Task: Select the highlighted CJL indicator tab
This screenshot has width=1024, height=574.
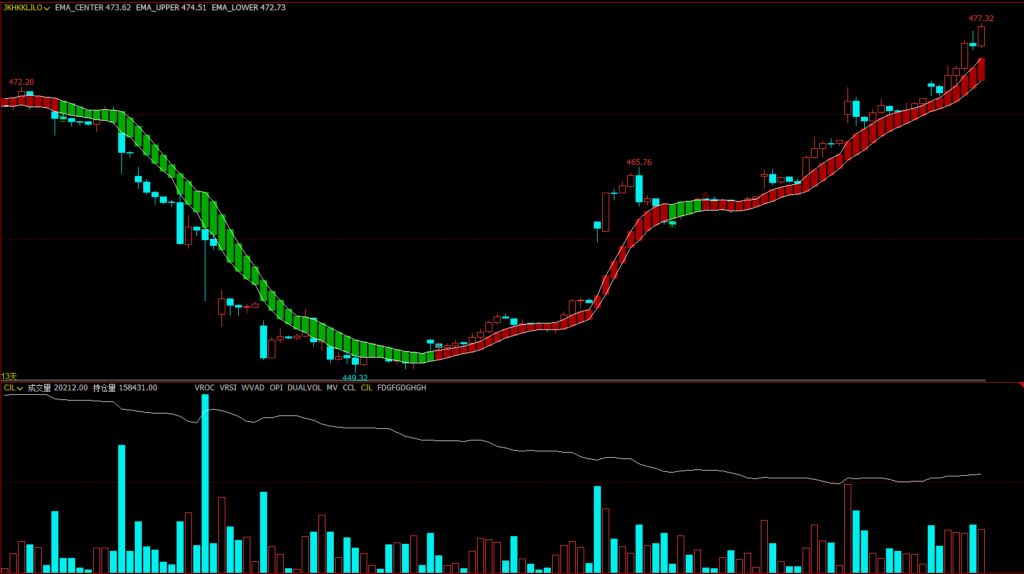Action: click(365, 387)
